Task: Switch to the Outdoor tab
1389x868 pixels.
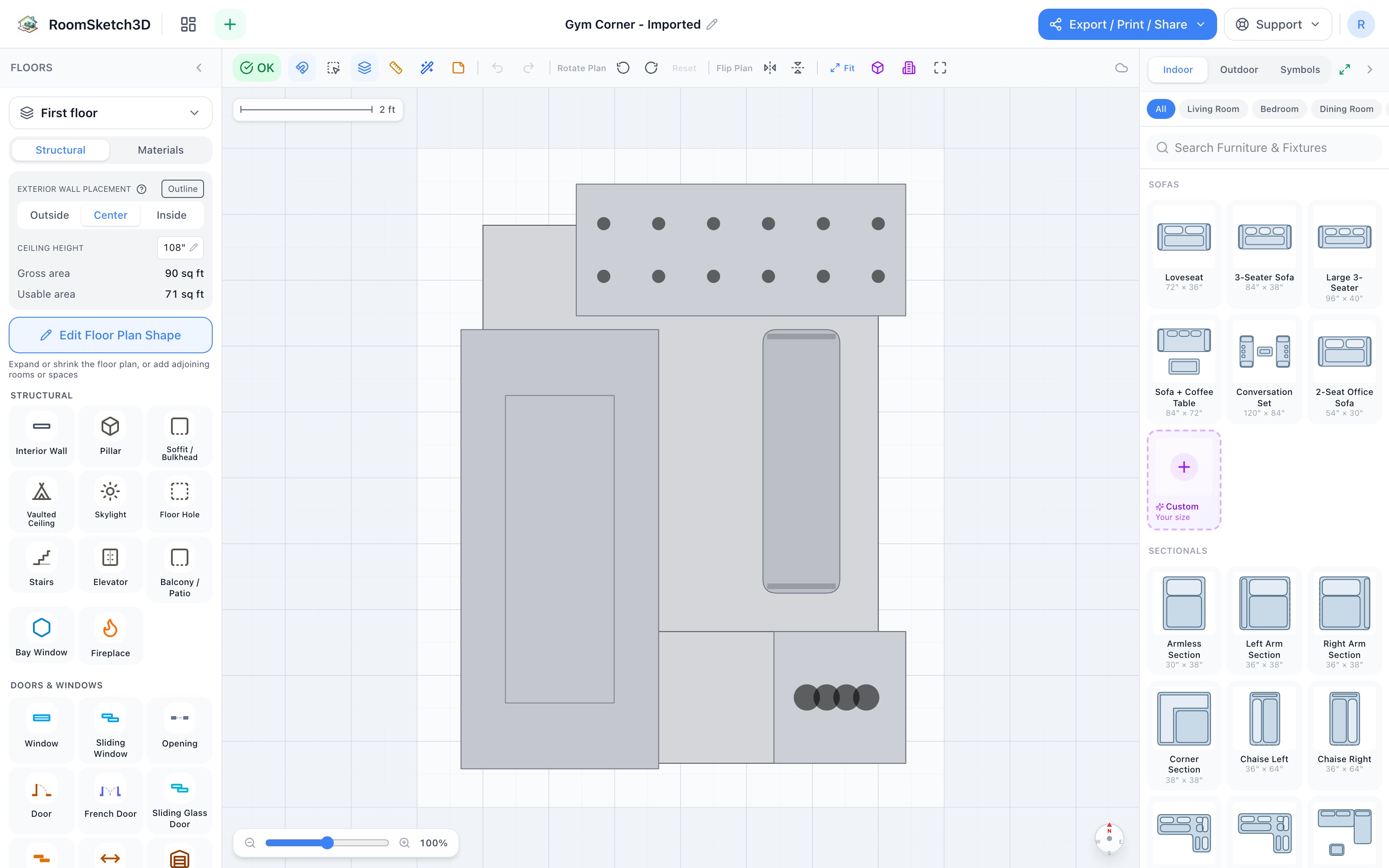Action: coord(1239,69)
